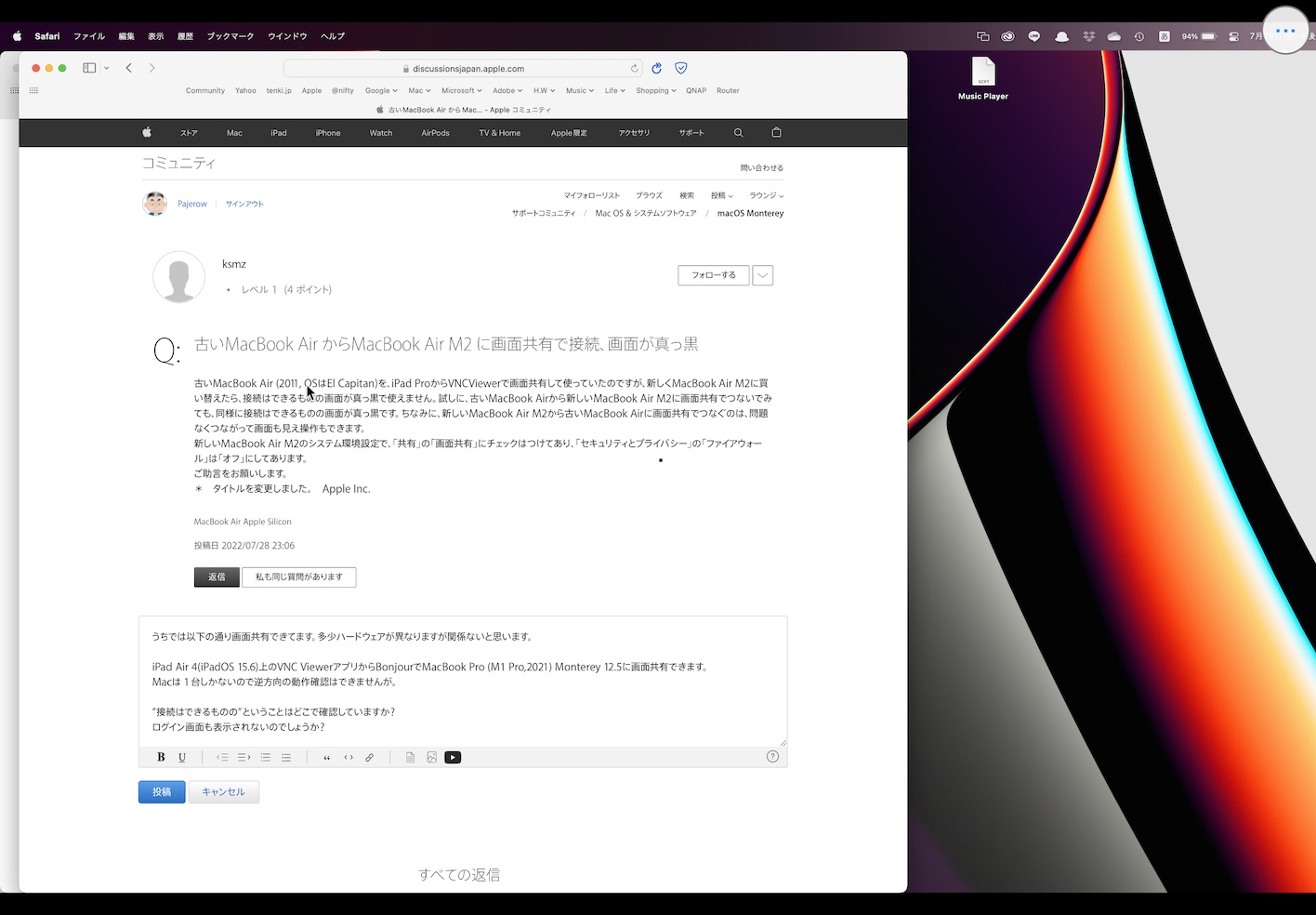Viewport: 1316px width, 915px height.
Task: Apply underline formatting in reply editor
Action: 182,757
